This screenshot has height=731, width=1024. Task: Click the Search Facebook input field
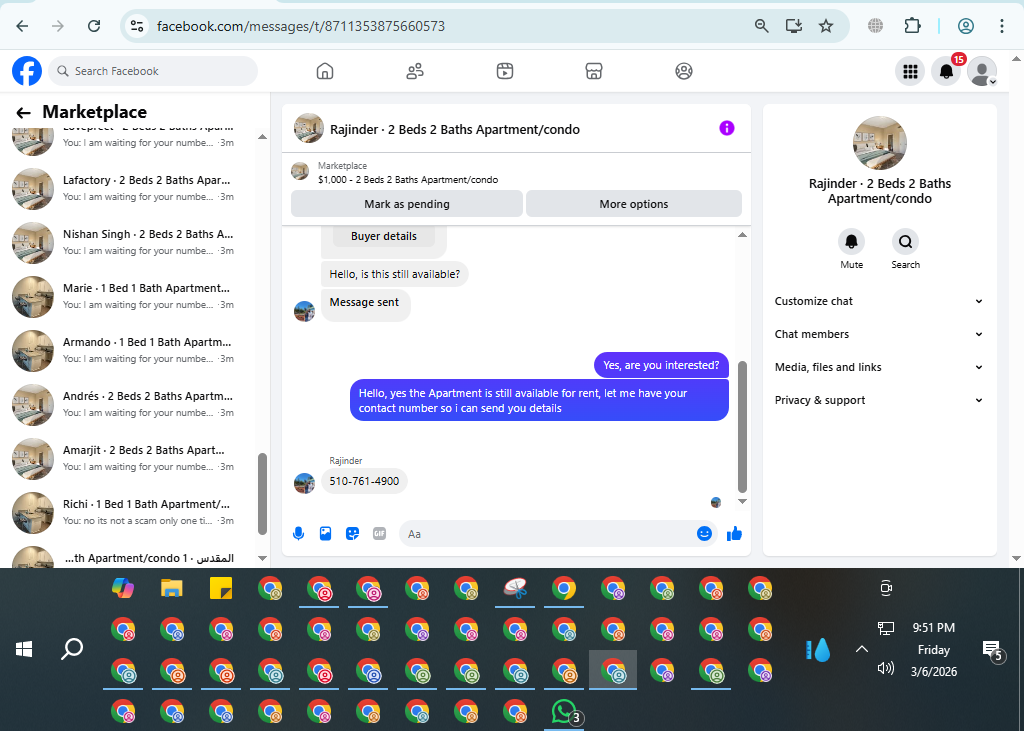coord(153,71)
